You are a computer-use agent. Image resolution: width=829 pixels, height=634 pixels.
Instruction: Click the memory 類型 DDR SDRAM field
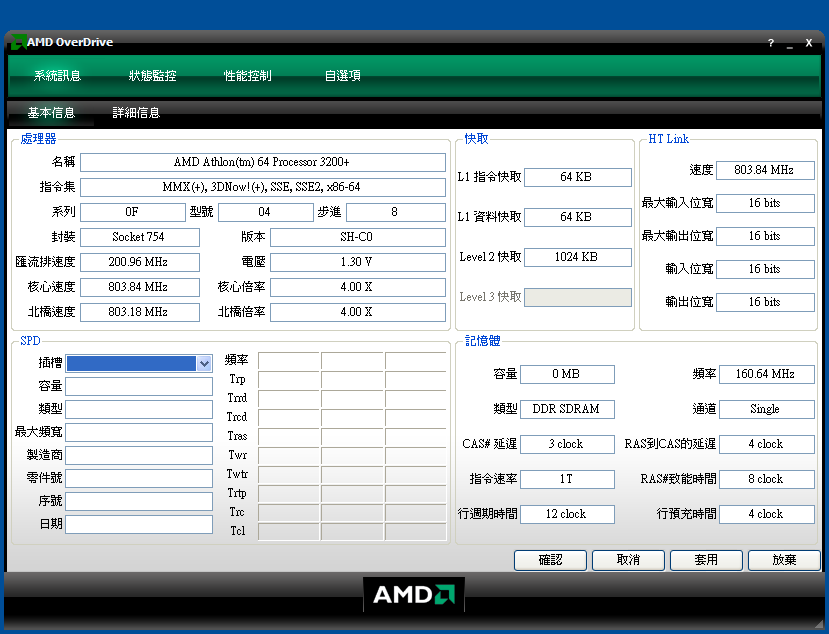[567, 409]
